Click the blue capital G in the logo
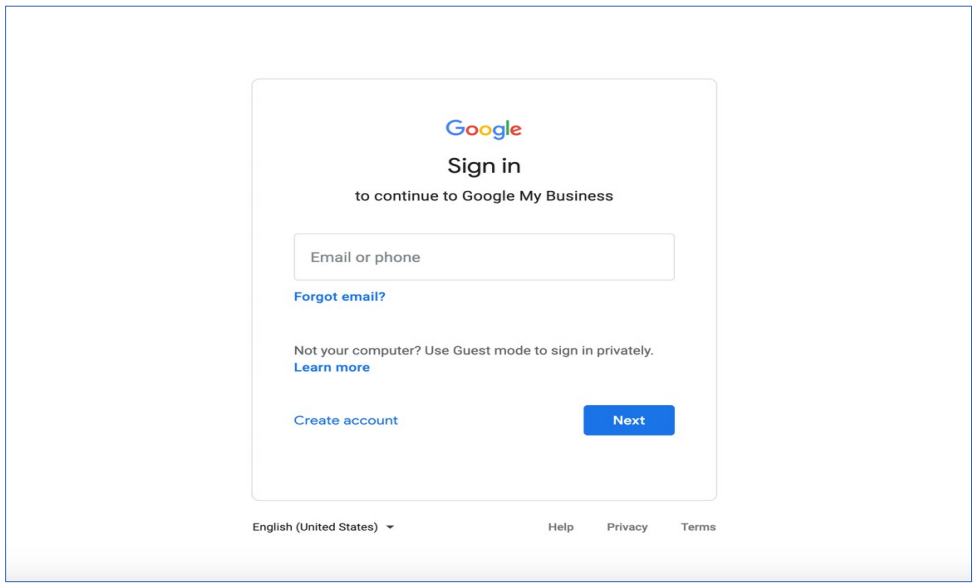This screenshot has height=584, width=974. click(x=454, y=128)
